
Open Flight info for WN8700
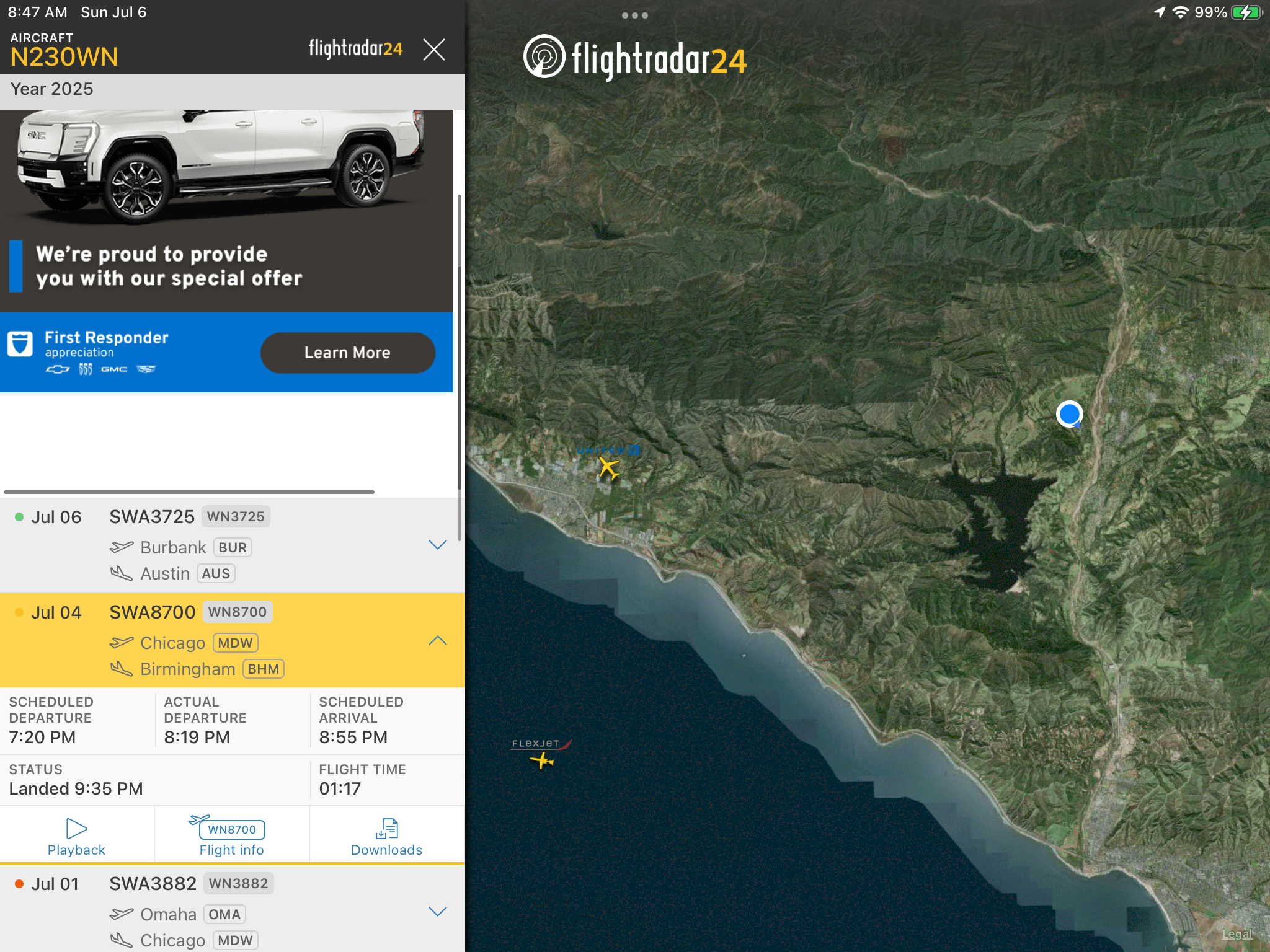pos(232,836)
